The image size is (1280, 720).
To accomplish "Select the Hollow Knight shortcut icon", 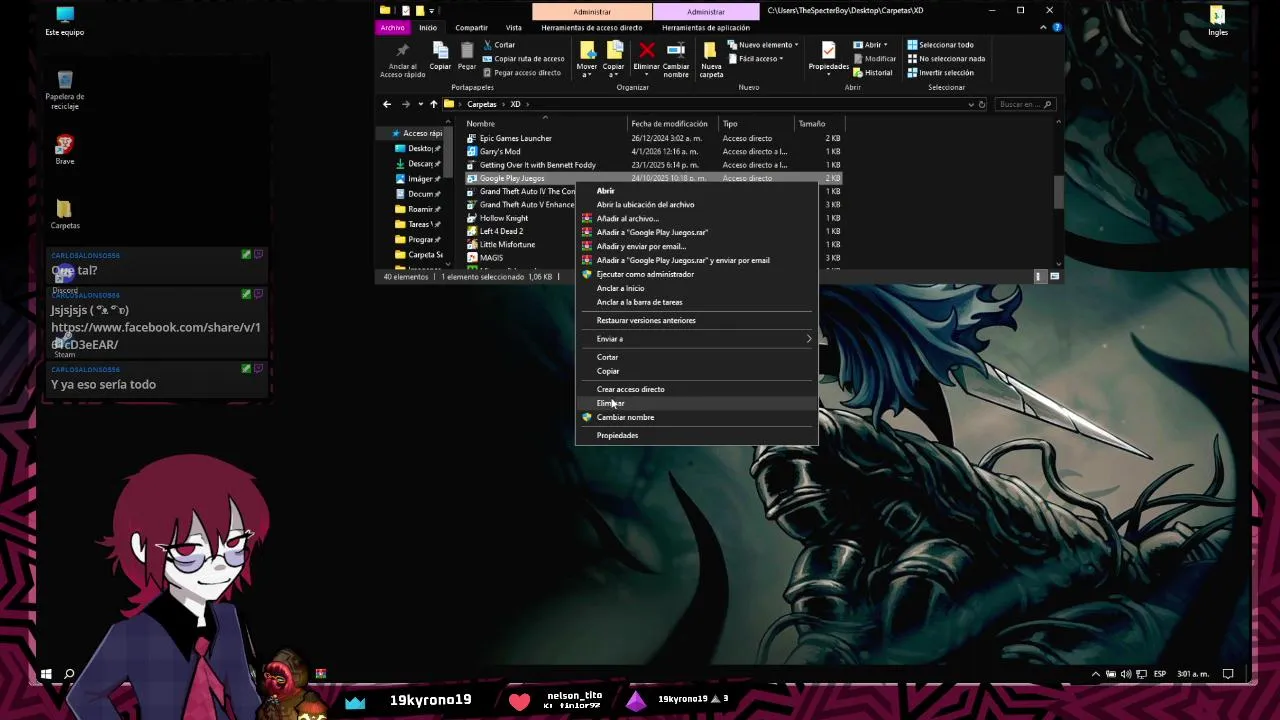I will (x=472, y=218).
